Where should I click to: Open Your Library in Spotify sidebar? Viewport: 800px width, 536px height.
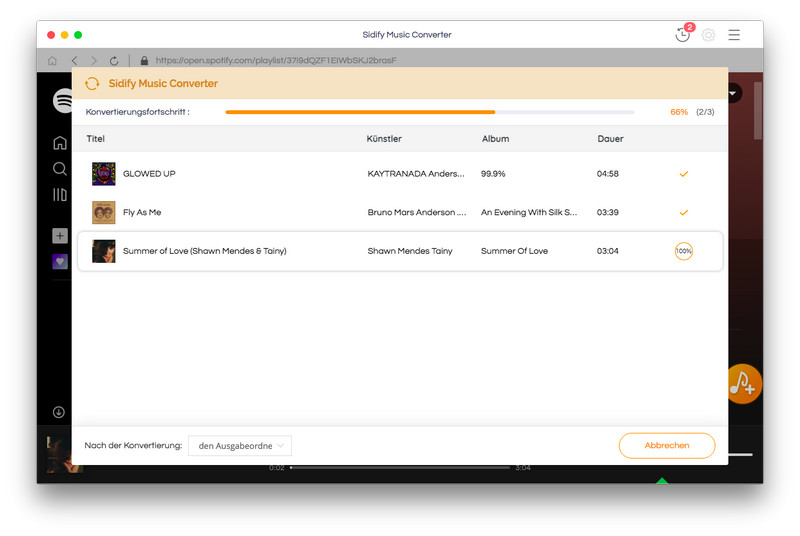tap(60, 195)
